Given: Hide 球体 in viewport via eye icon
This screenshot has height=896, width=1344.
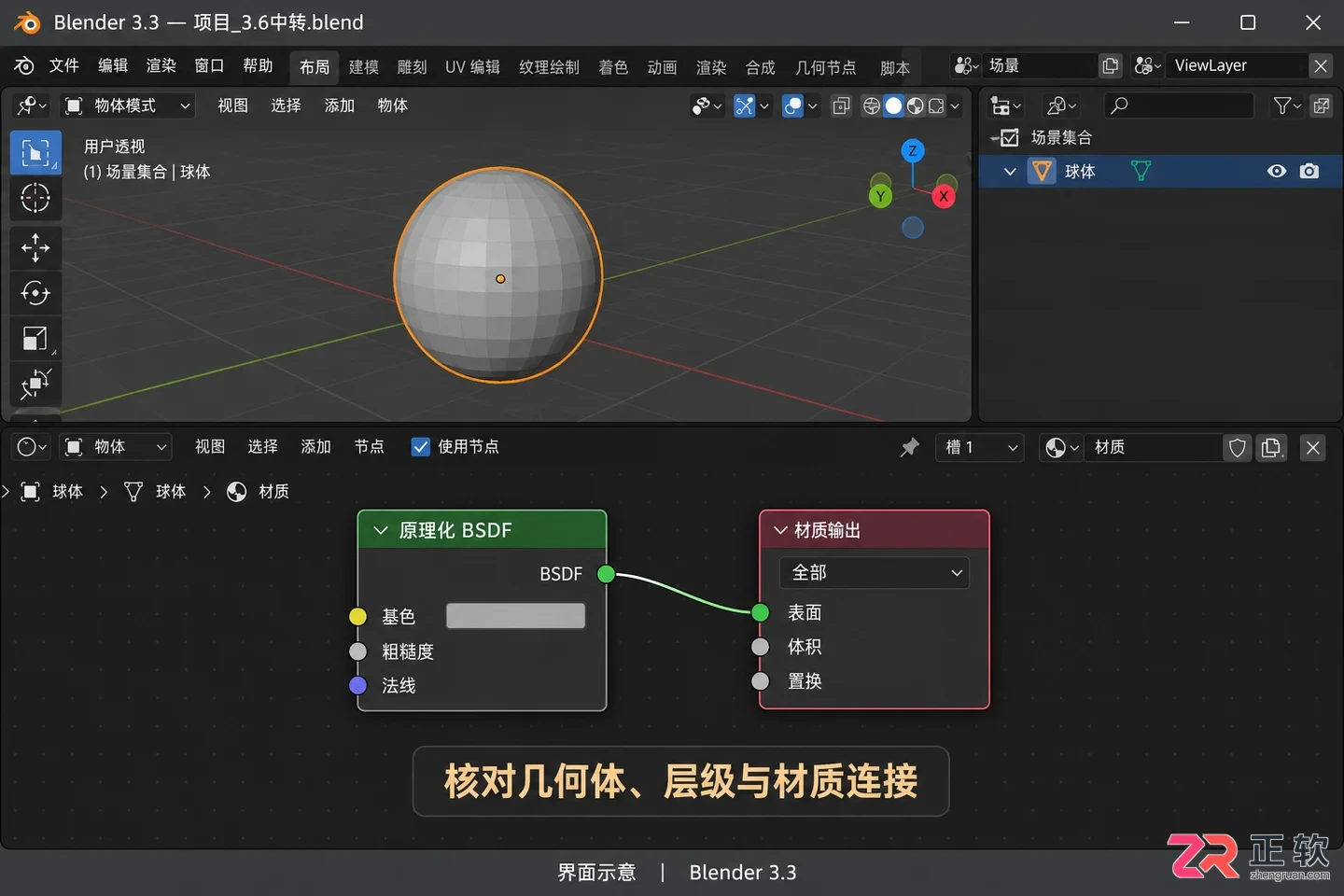Looking at the screenshot, I should [x=1277, y=171].
